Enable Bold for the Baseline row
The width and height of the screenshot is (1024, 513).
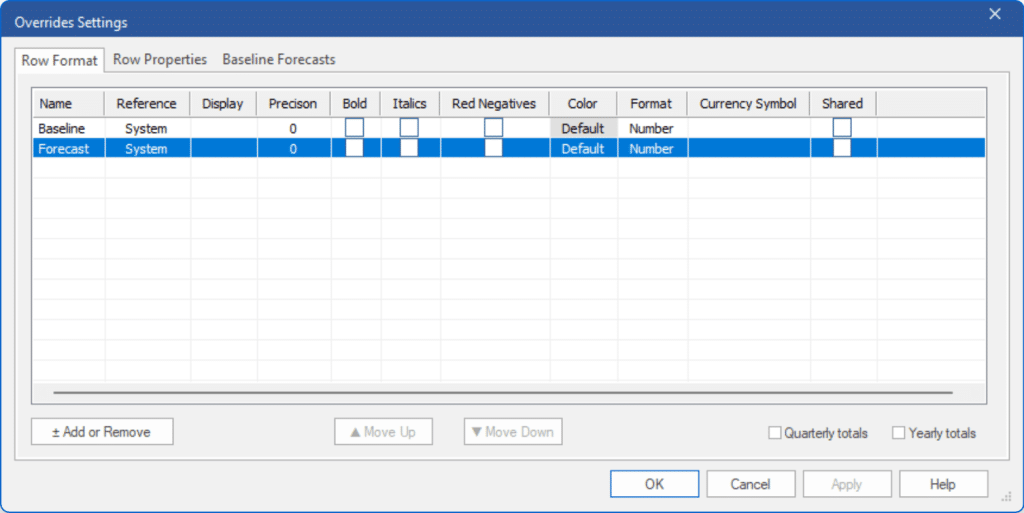354,128
